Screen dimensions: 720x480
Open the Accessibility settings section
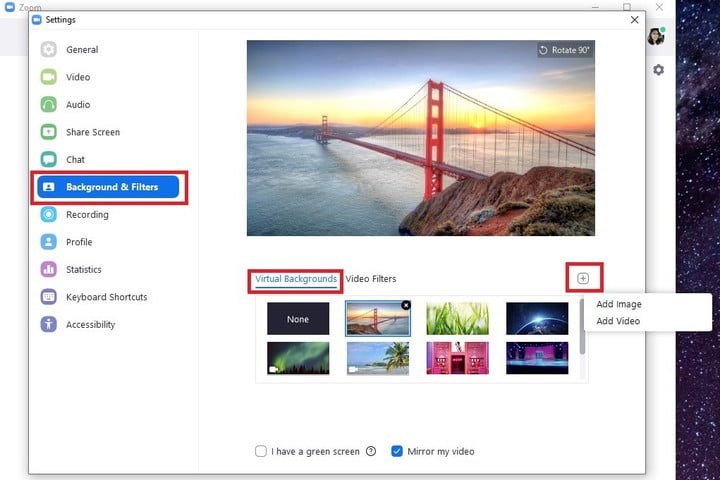(90, 325)
